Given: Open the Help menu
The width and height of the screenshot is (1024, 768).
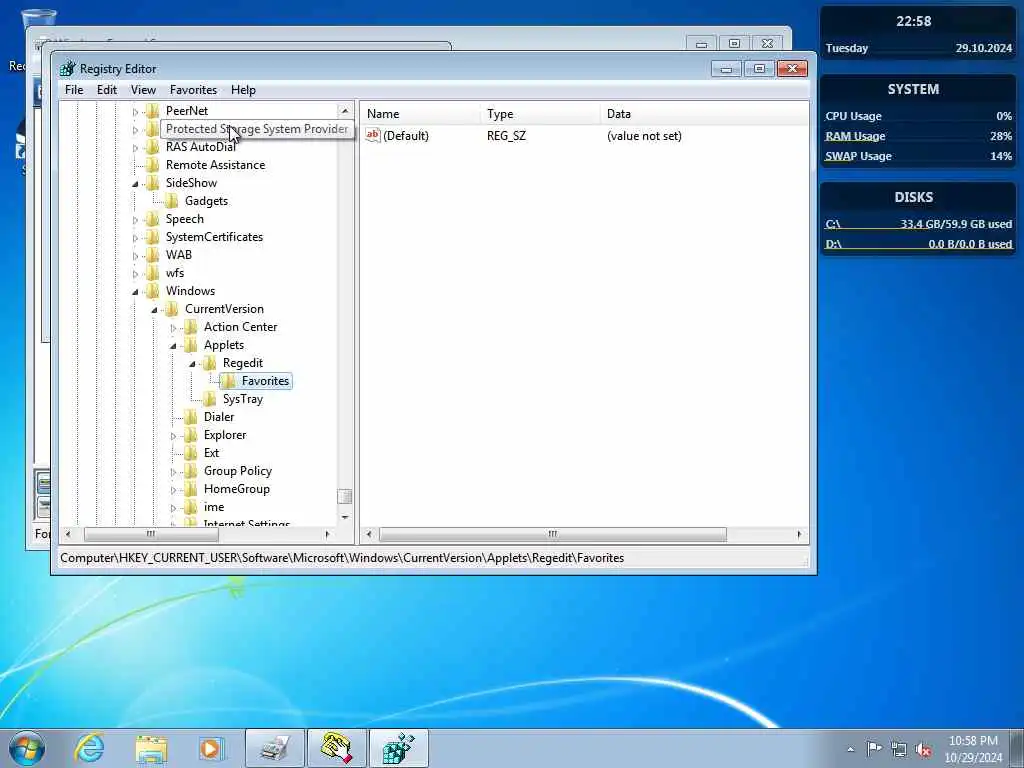Looking at the screenshot, I should (x=243, y=90).
